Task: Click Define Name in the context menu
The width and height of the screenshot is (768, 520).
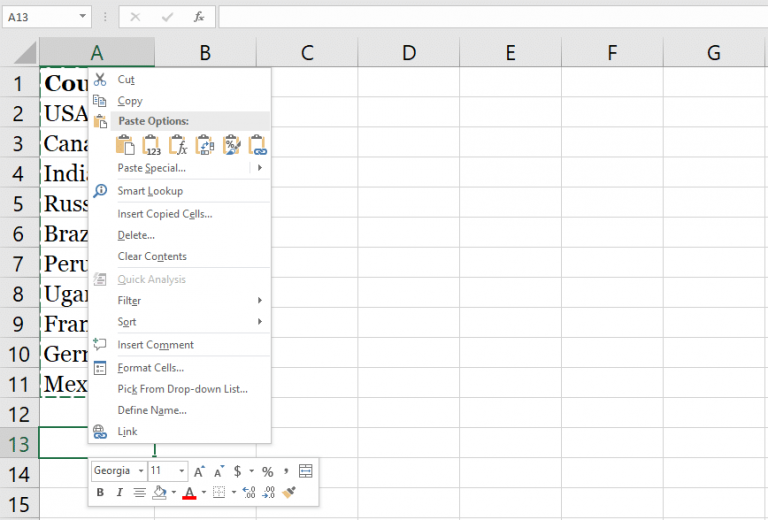Action: click(x=152, y=410)
